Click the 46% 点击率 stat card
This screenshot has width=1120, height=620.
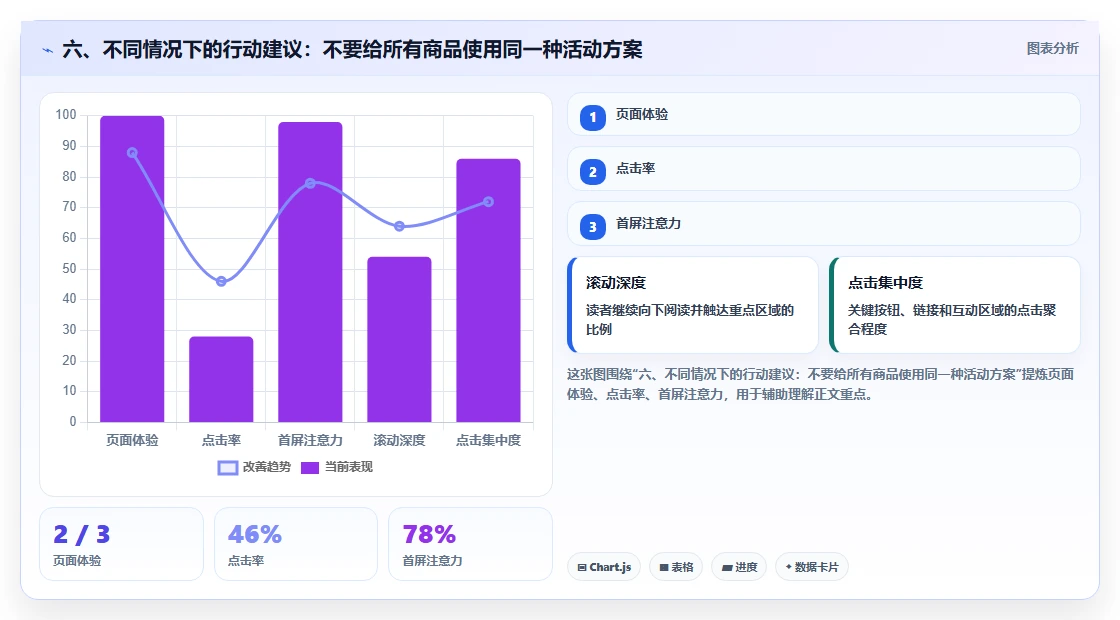click(x=296, y=544)
